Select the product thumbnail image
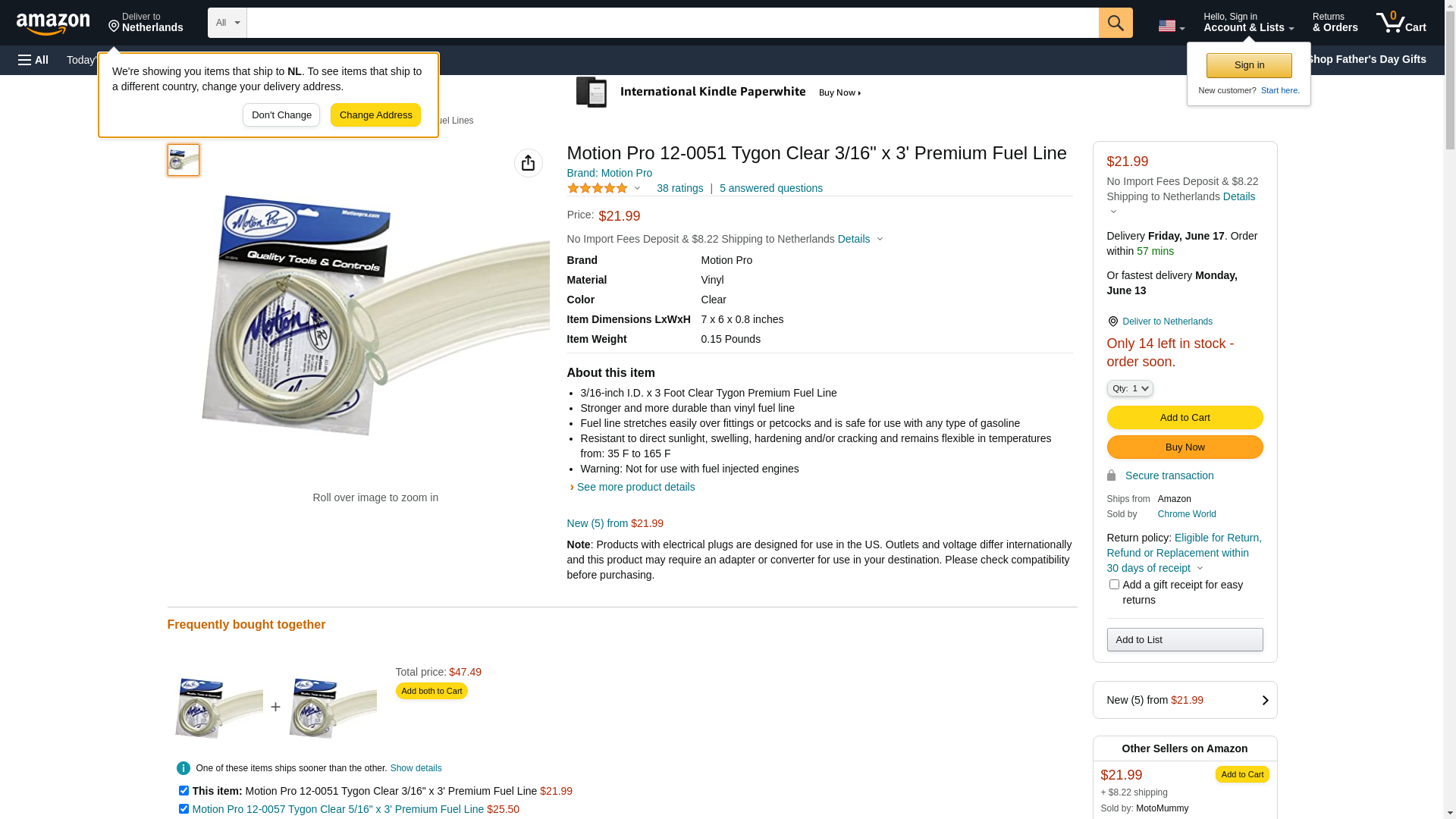 pos(184,160)
